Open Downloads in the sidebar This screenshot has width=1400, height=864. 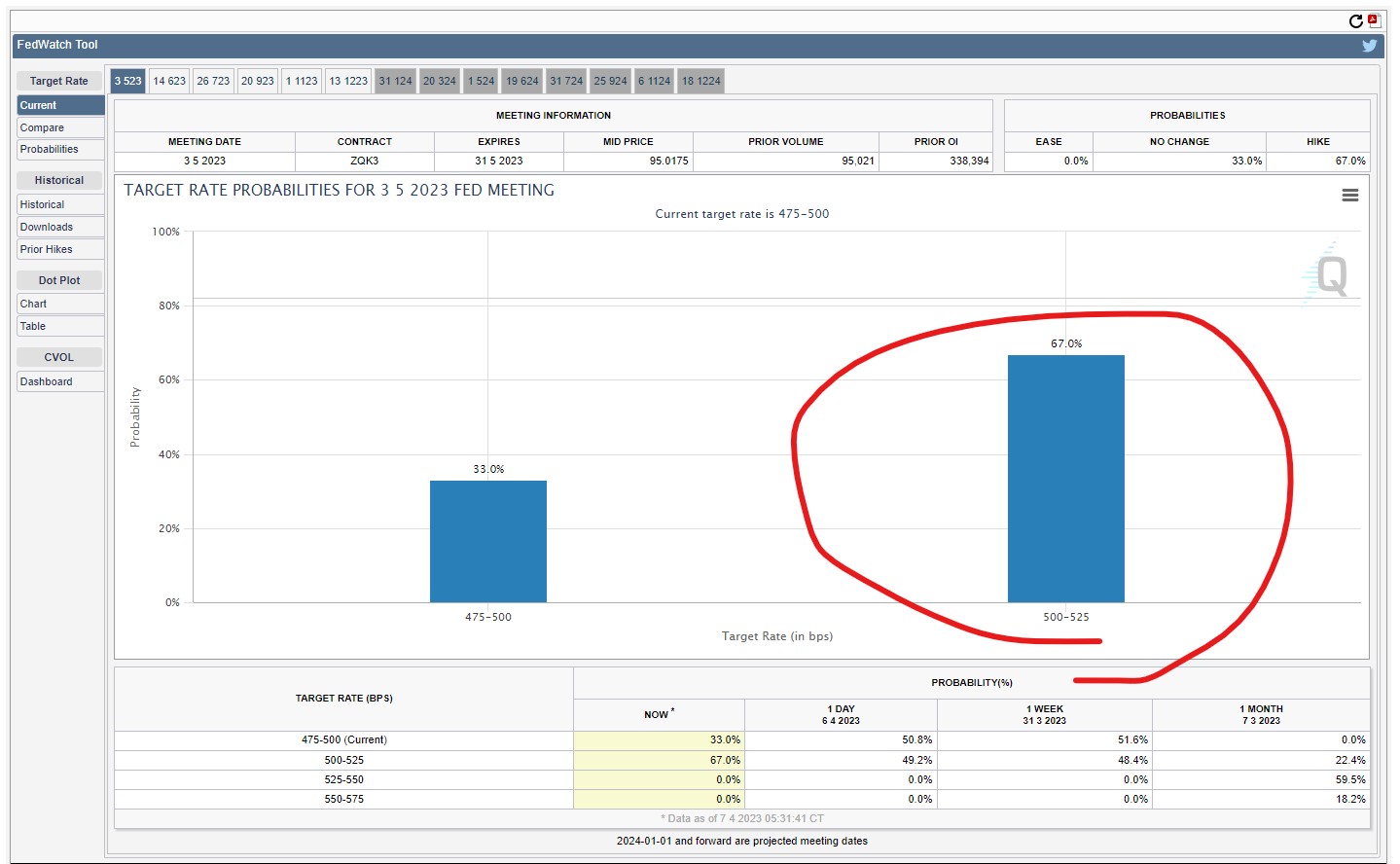coord(60,227)
